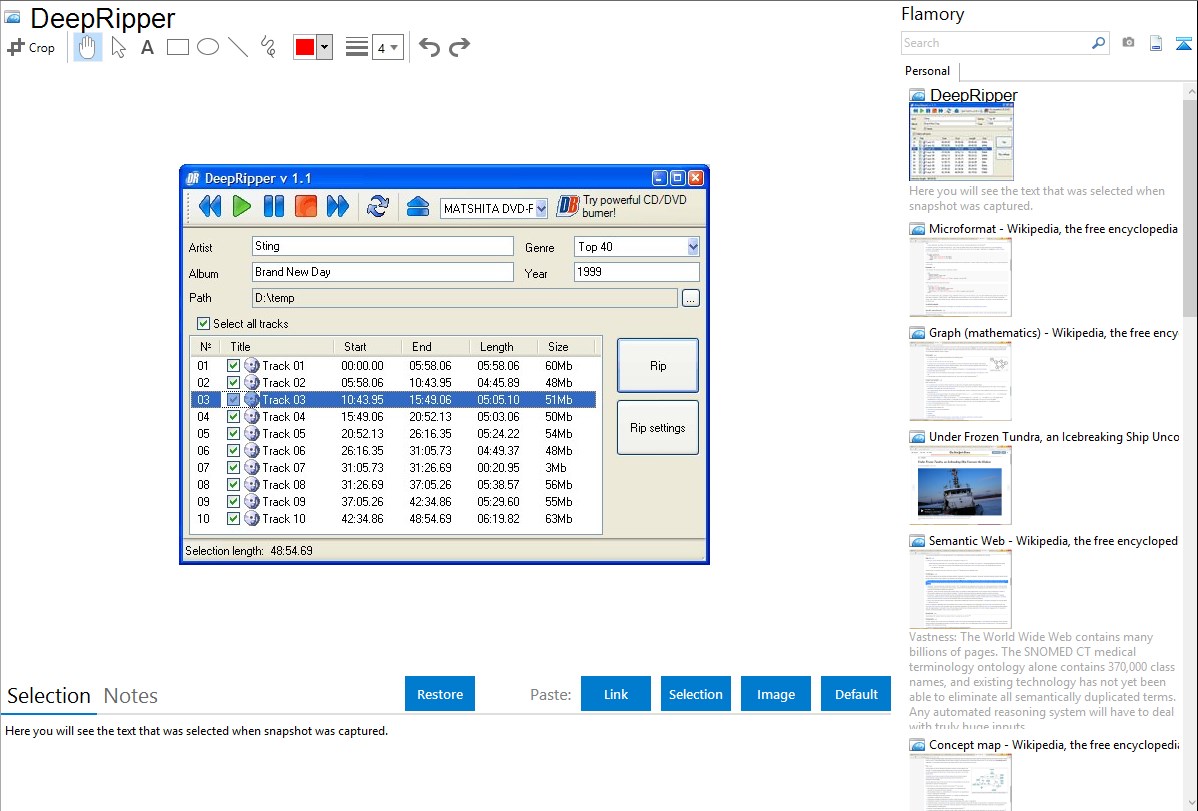Open the Genre dropdown showing Top 40
Viewport: 1198px width, 811px height.
(x=692, y=246)
